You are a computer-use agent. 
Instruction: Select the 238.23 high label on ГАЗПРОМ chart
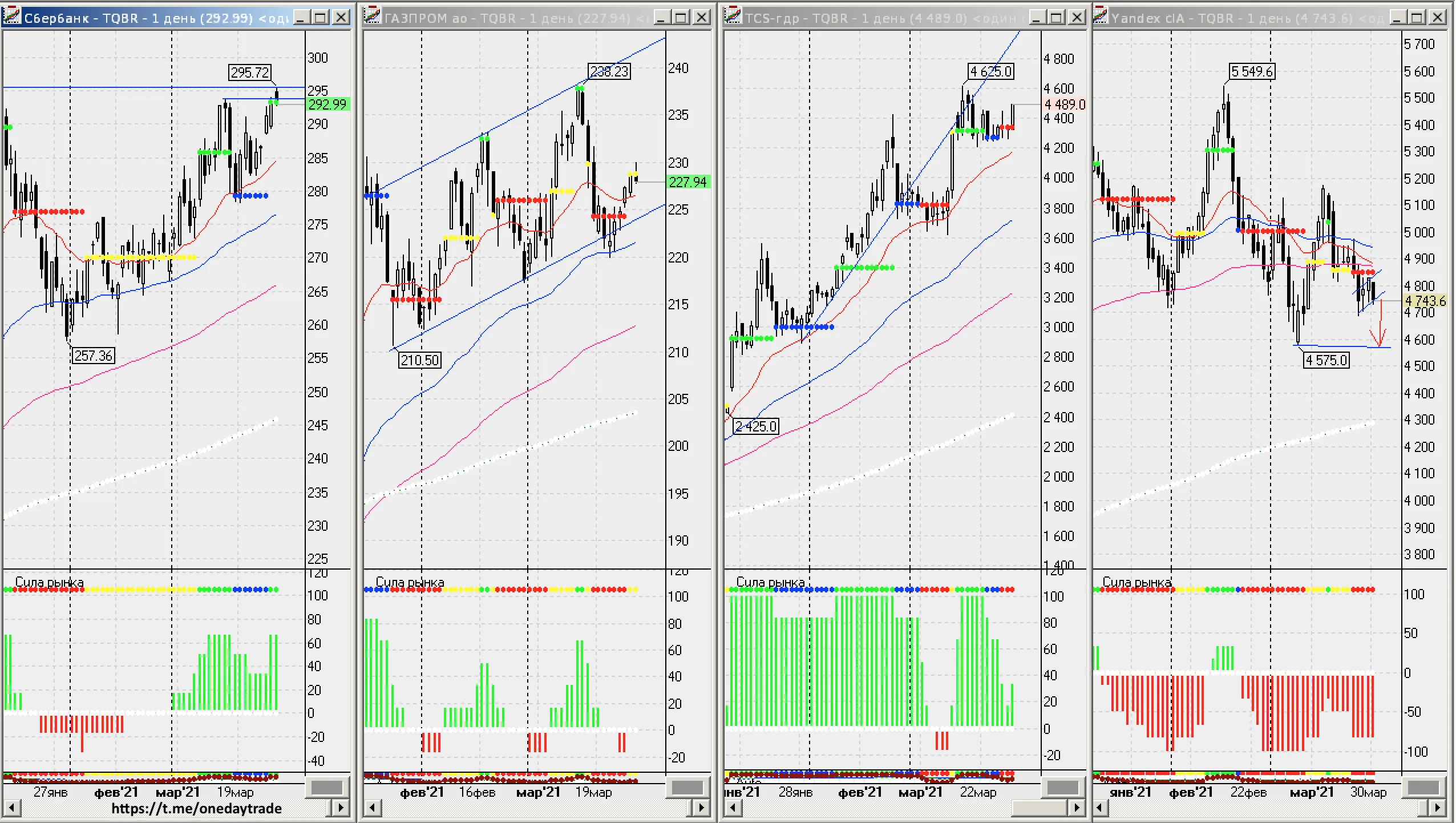[x=609, y=71]
